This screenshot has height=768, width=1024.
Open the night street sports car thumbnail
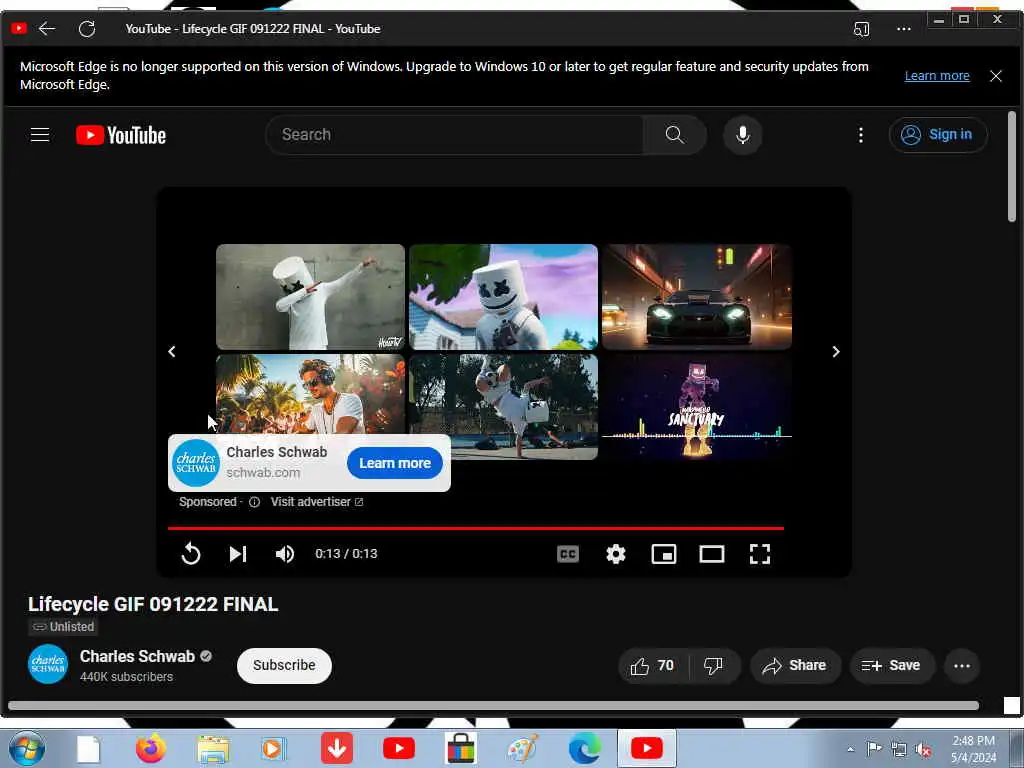[x=697, y=296]
